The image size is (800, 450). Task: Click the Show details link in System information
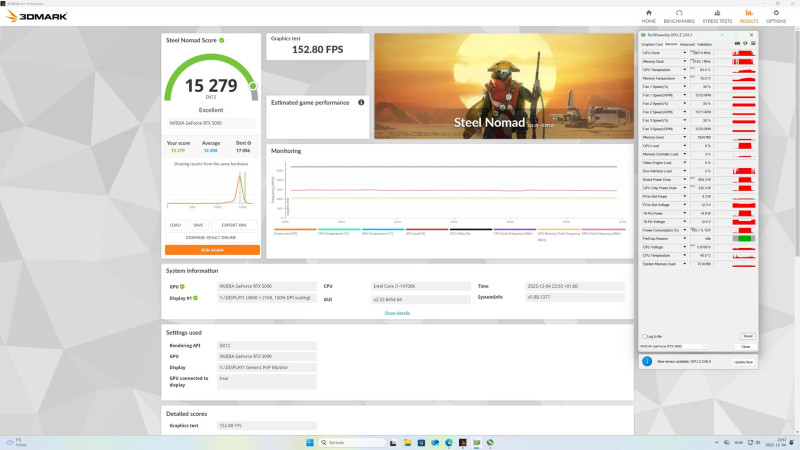coord(397,313)
